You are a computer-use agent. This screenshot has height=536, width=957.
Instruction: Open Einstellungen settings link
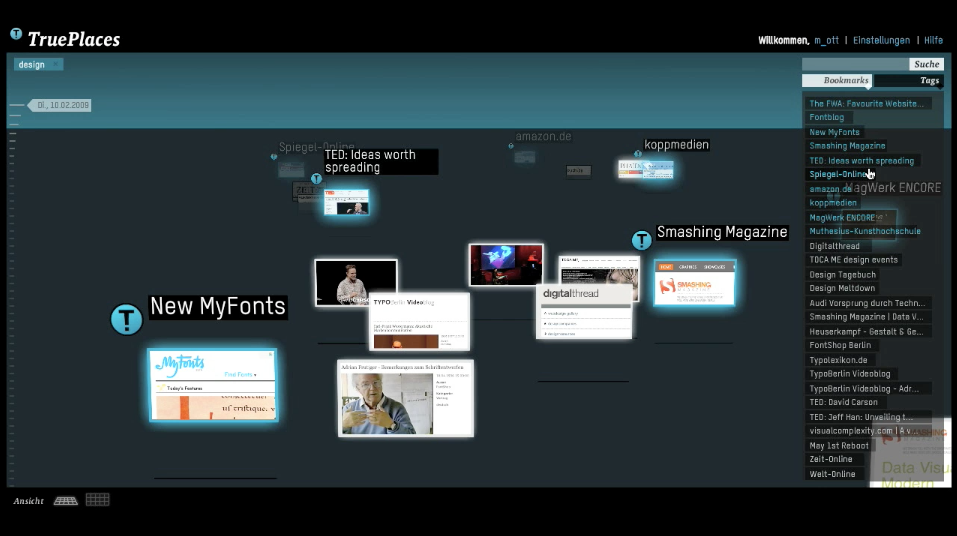point(881,40)
